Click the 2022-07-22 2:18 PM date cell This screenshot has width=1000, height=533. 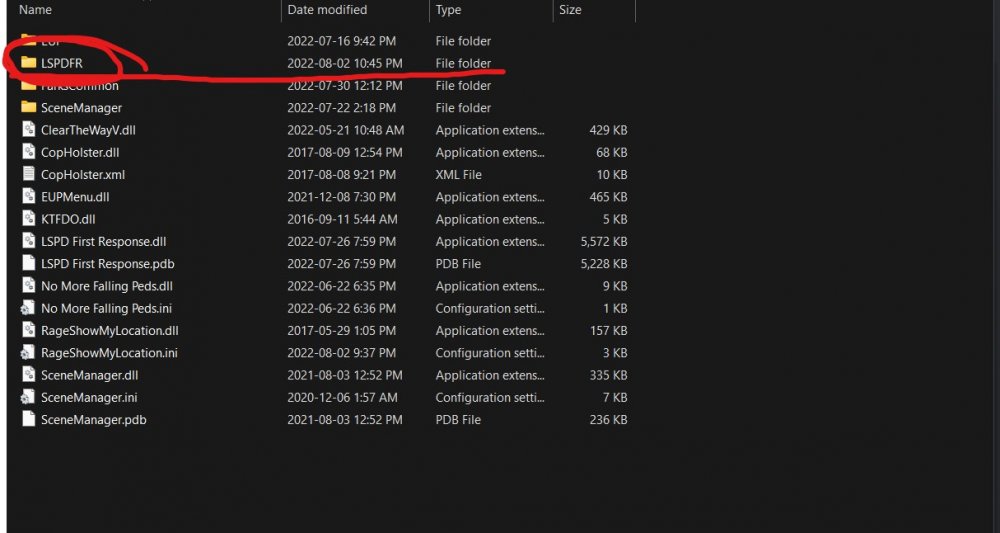tap(341, 108)
